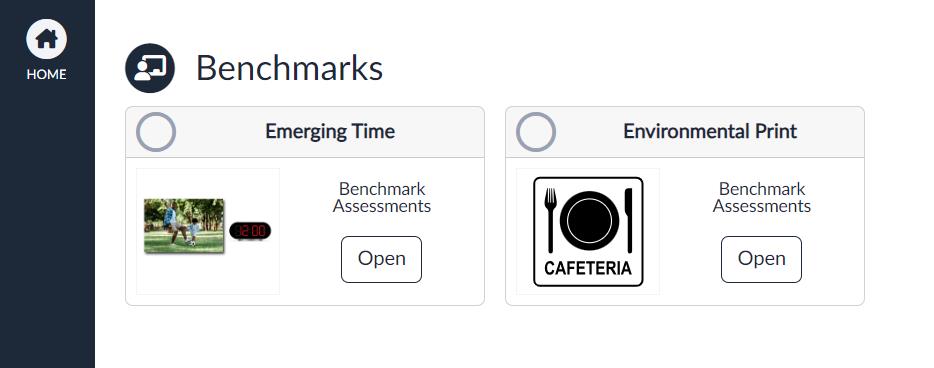Click Benchmark Assessments text under Environmental Print
This screenshot has height=368, width=934.
click(762, 198)
